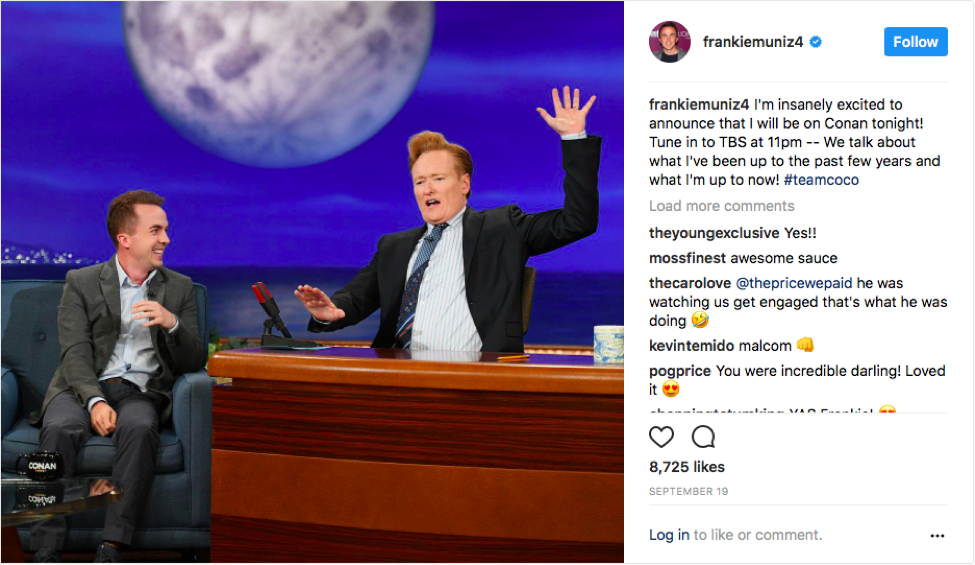Visit commenter mossfinest's profile
The width and height of the screenshot is (975, 565).
coord(687,258)
